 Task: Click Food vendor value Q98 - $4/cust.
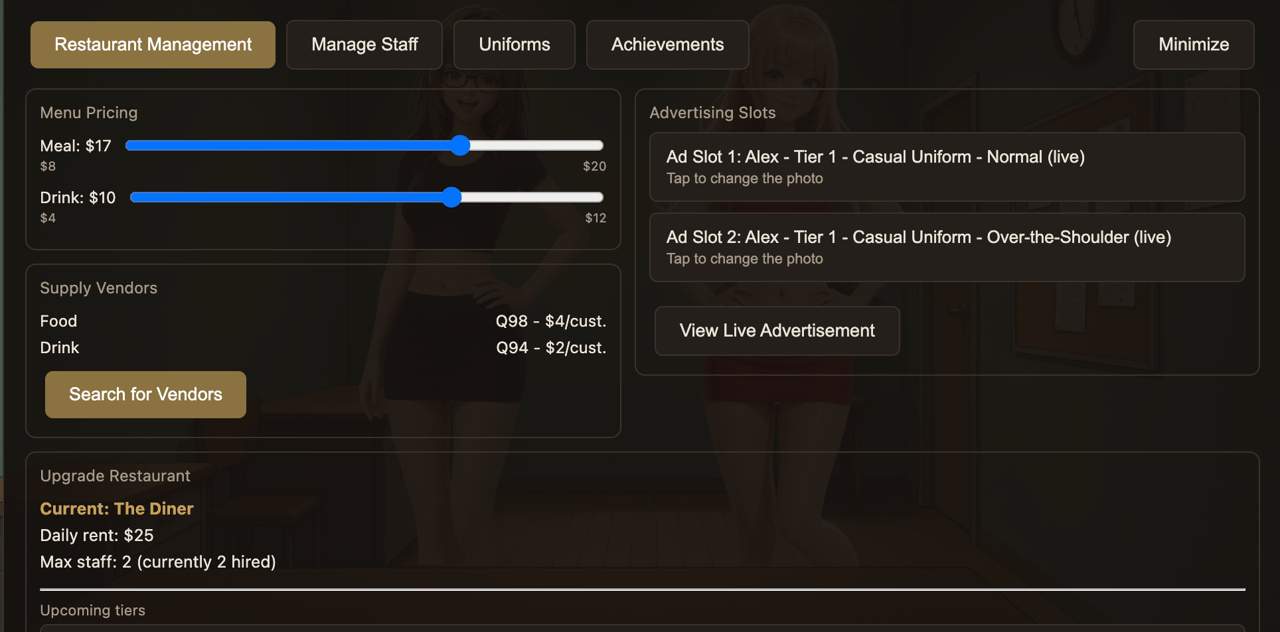tap(551, 321)
